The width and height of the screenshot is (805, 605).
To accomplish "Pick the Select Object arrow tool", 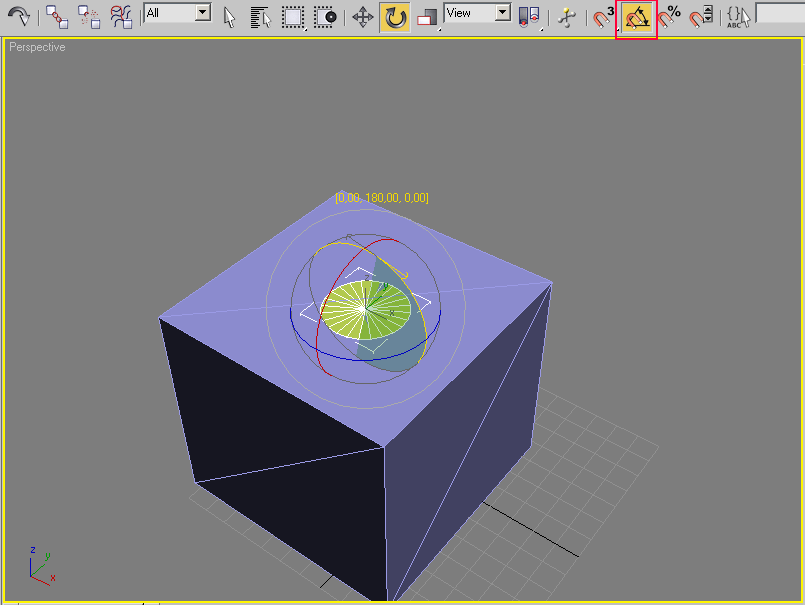I will click(229, 17).
